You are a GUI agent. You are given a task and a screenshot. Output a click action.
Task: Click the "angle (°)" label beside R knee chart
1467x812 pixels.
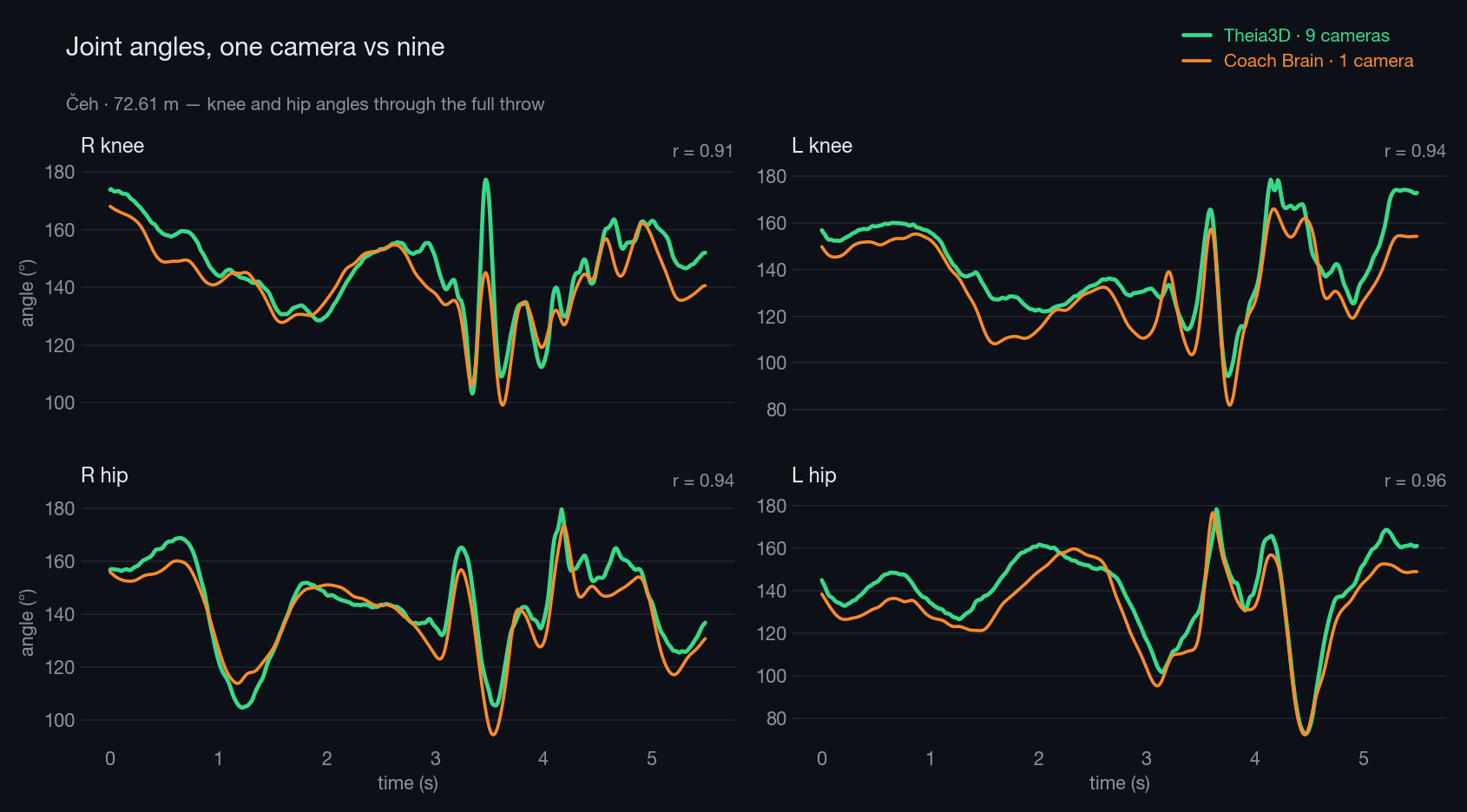27,293
